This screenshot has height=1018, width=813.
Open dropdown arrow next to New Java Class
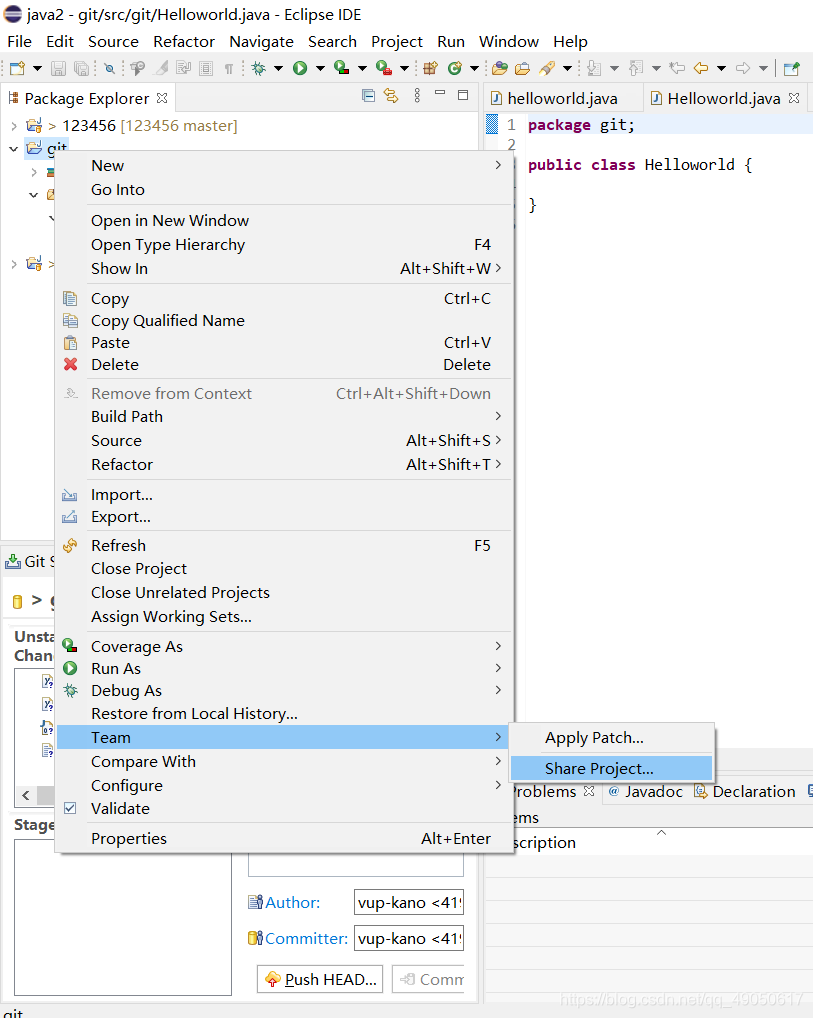click(474, 68)
